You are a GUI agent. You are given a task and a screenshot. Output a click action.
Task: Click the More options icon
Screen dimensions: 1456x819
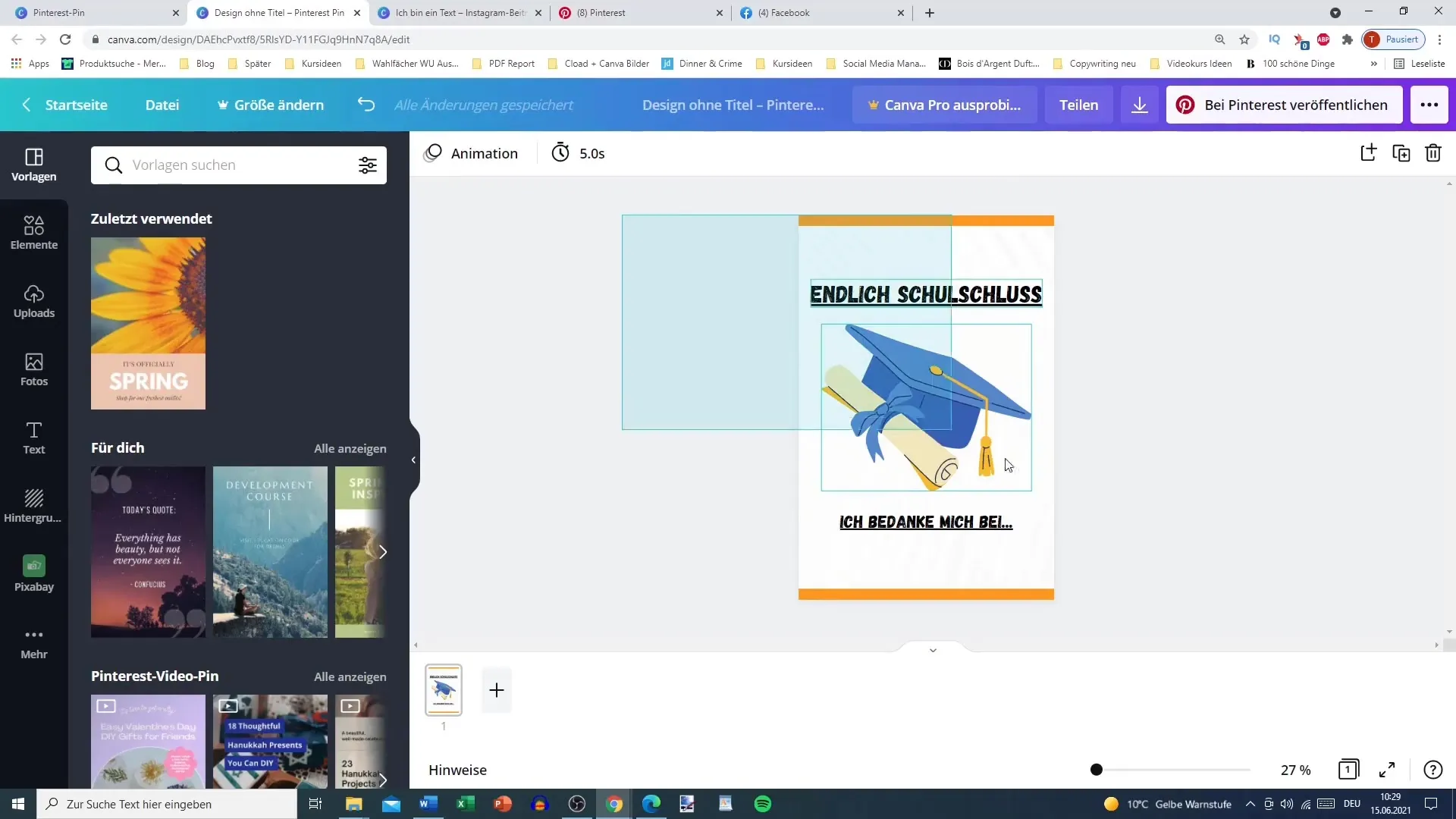[x=1429, y=105]
